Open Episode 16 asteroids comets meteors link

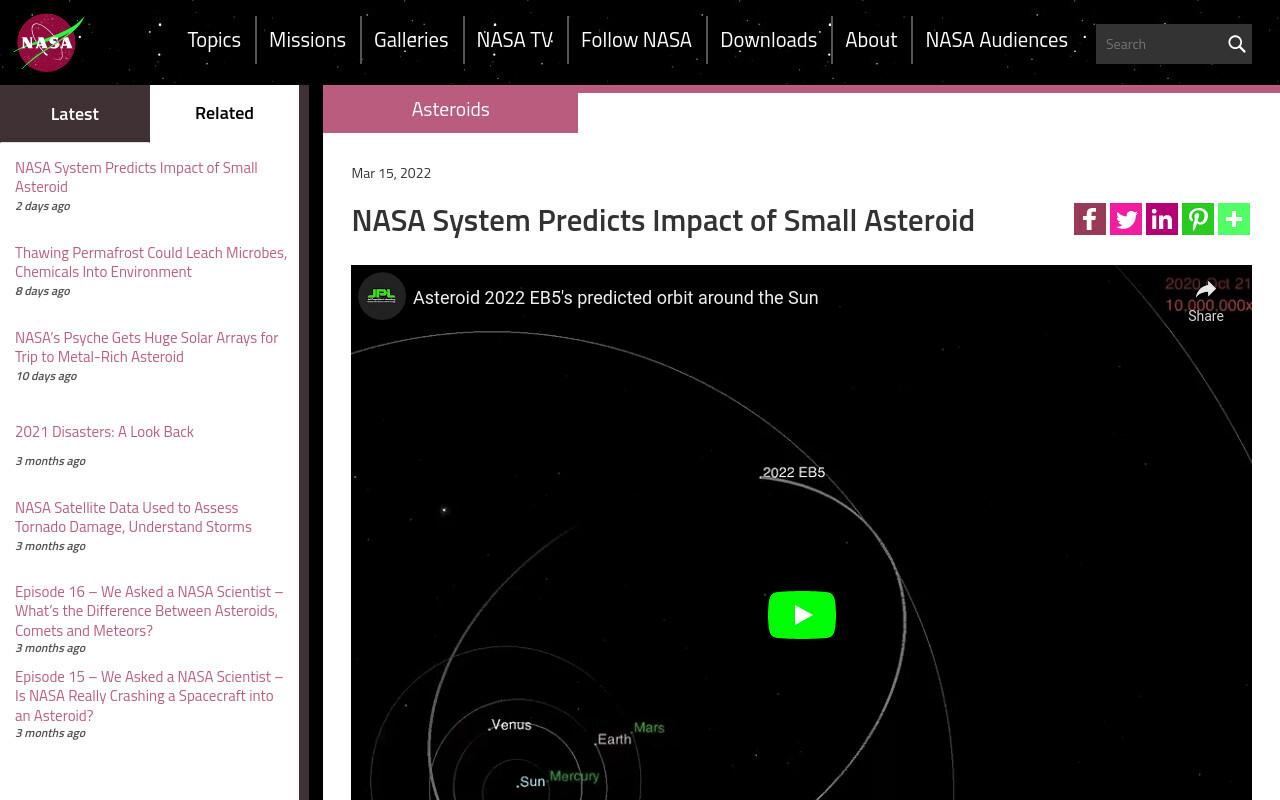tap(149, 611)
